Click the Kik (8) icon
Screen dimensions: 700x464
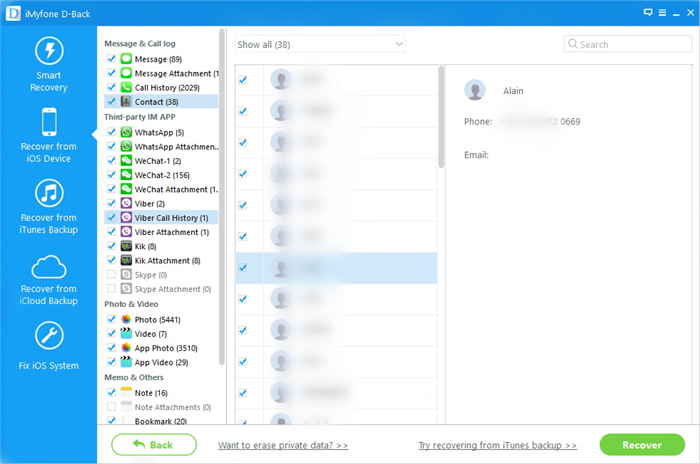point(126,247)
